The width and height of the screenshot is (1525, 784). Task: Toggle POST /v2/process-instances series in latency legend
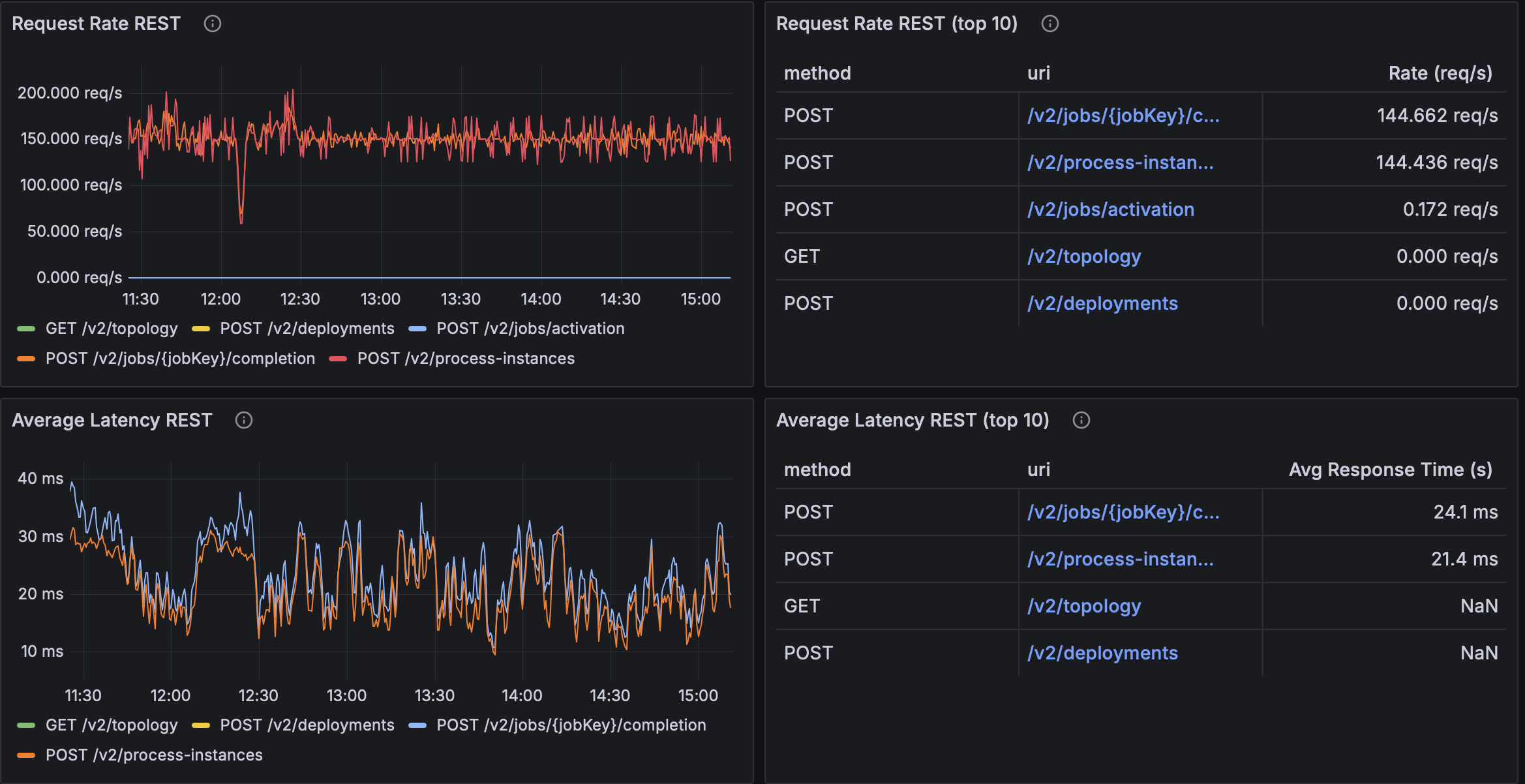point(153,755)
